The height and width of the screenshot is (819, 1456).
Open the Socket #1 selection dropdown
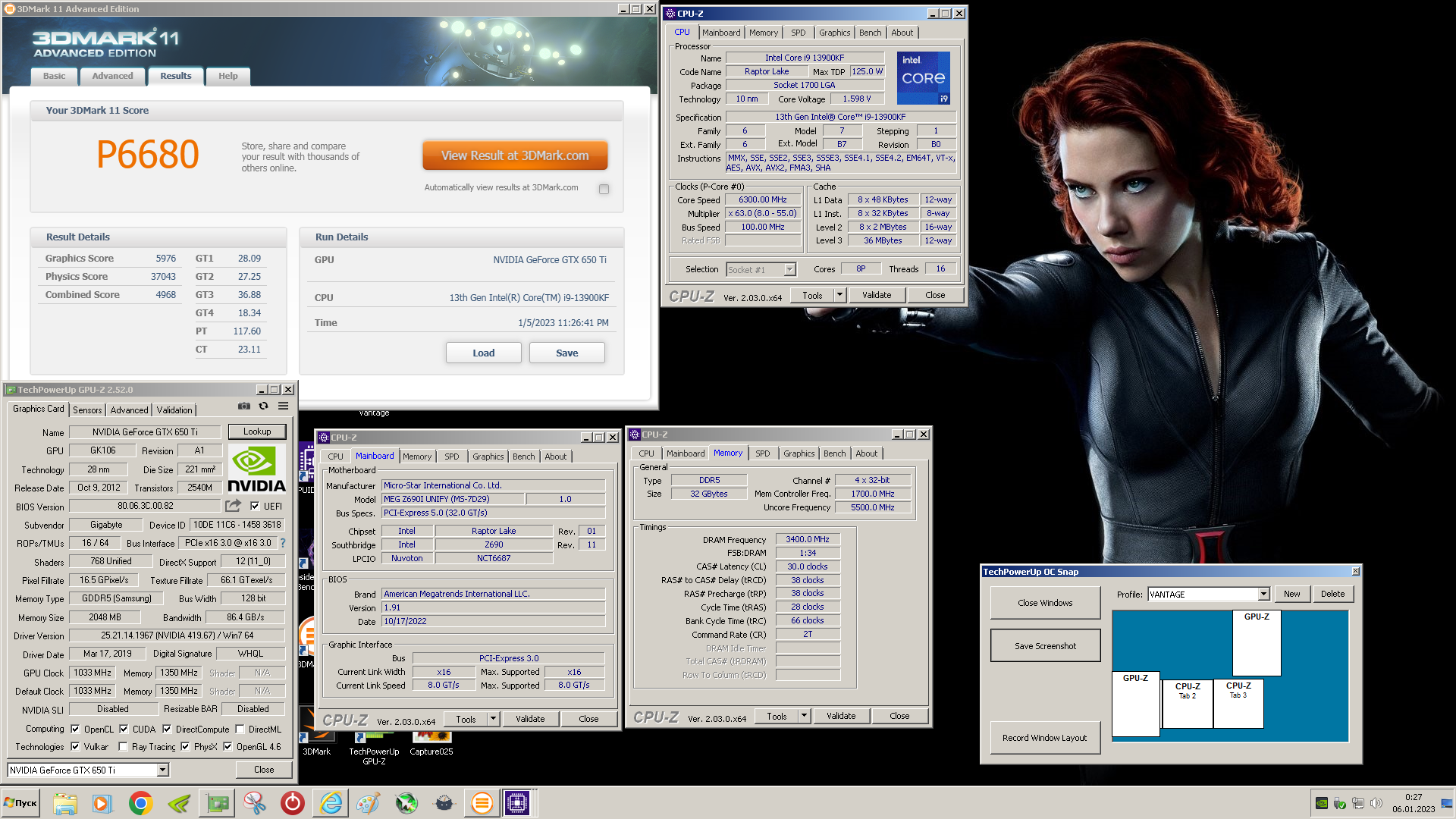[789, 269]
